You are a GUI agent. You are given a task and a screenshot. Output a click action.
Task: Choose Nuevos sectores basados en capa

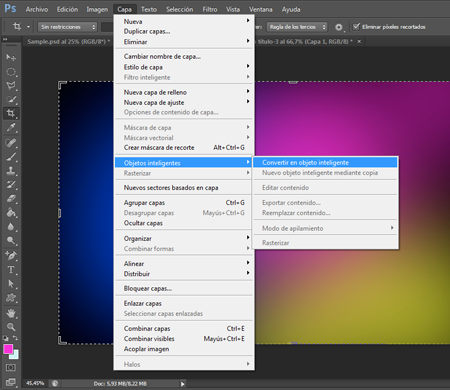coord(184,188)
